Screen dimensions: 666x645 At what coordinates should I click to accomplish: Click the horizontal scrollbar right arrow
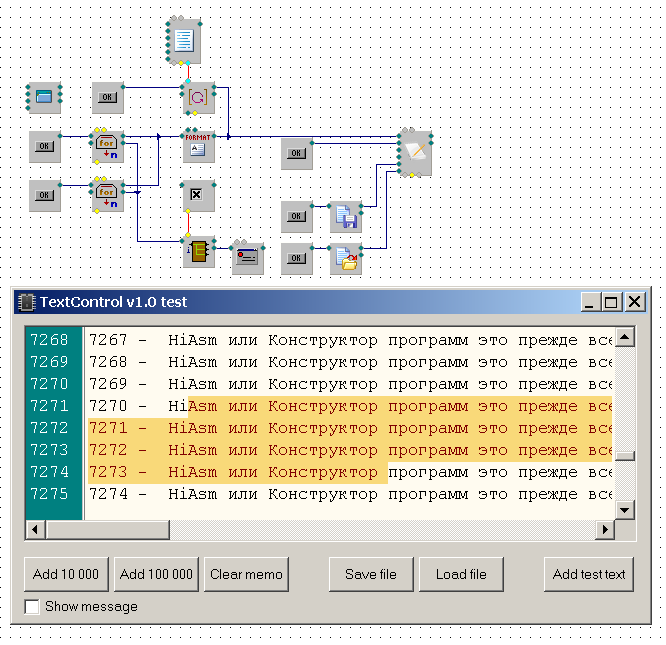click(x=605, y=530)
